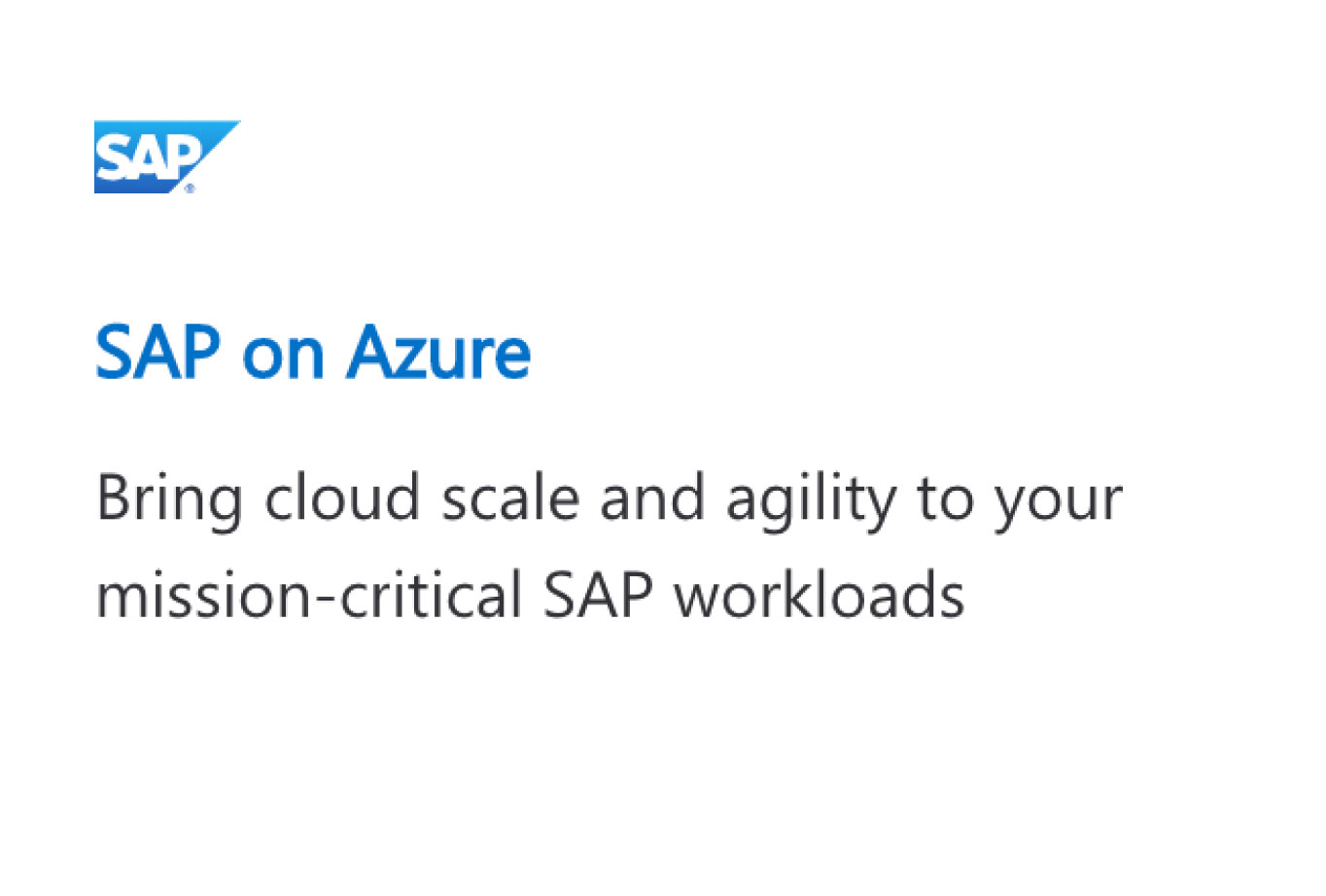
Task: Click the word 'scale' in description
Action: pos(510,498)
